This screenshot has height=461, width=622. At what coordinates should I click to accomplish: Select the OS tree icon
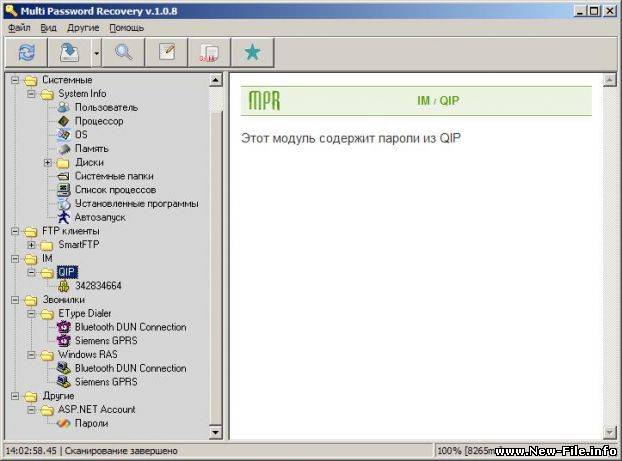[x=63, y=135]
